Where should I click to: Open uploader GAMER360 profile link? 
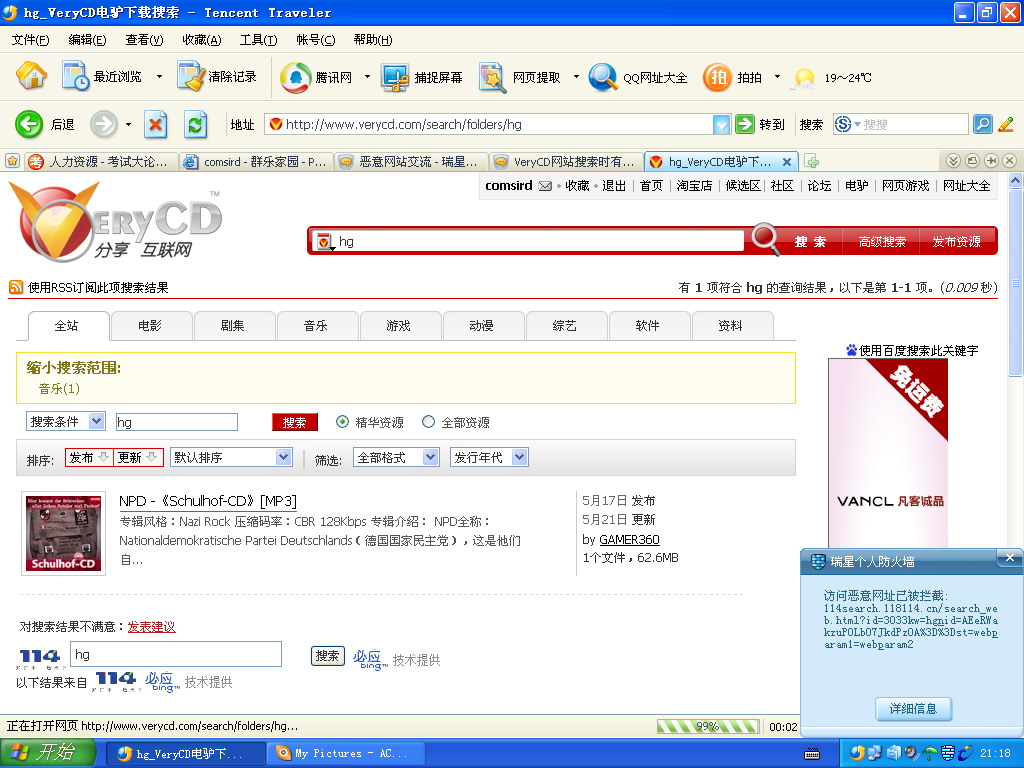point(630,539)
